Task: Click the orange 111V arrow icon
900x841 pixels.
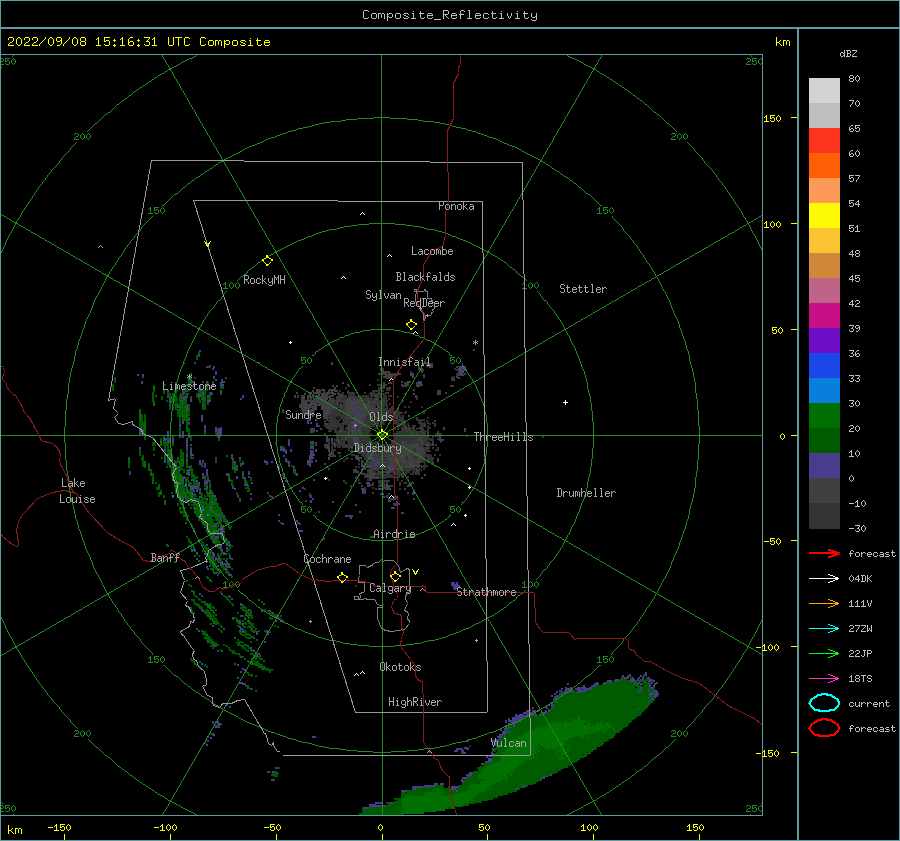Action: pos(824,603)
